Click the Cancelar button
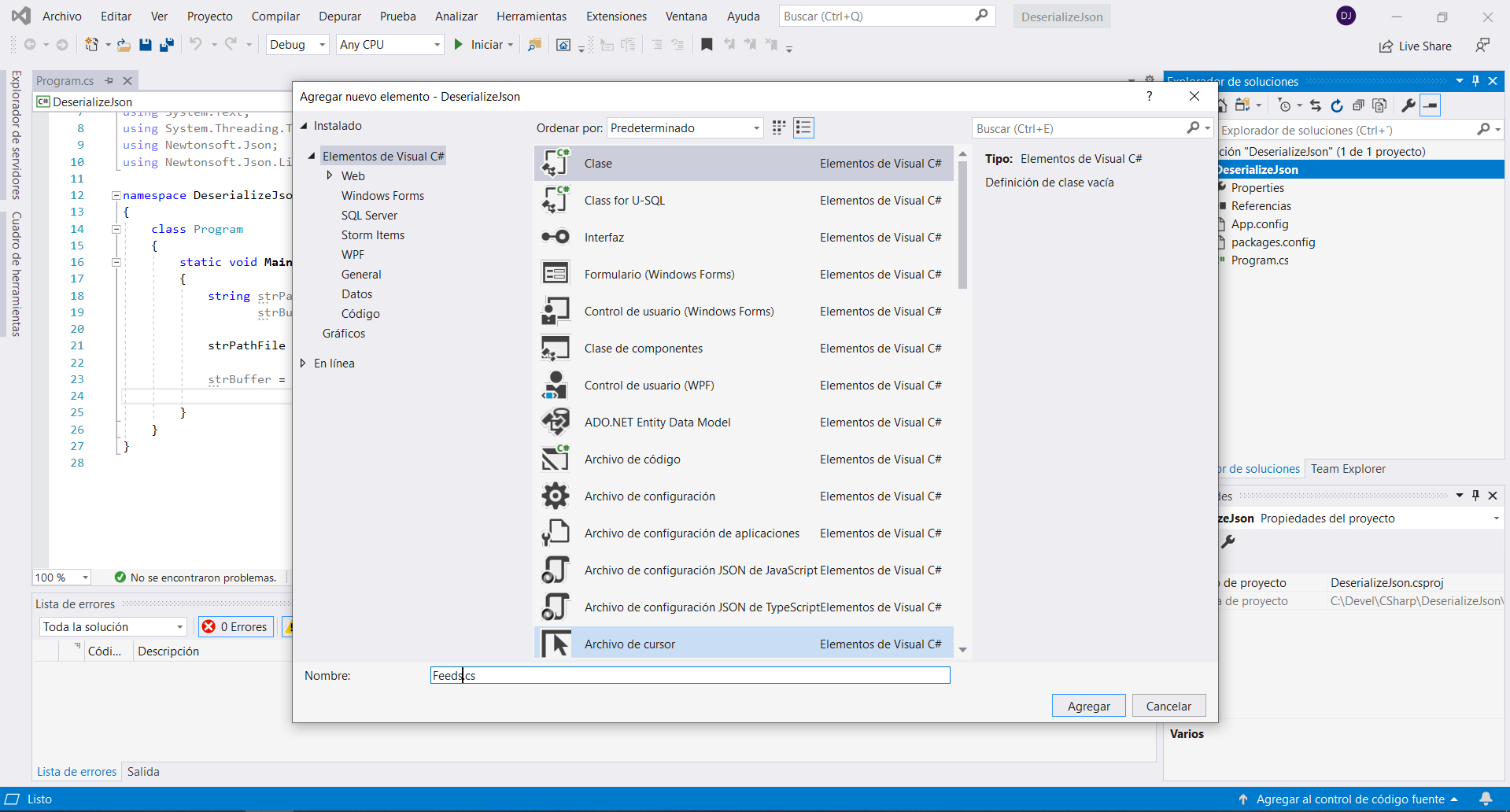This screenshot has width=1510, height=812. pos(1168,706)
